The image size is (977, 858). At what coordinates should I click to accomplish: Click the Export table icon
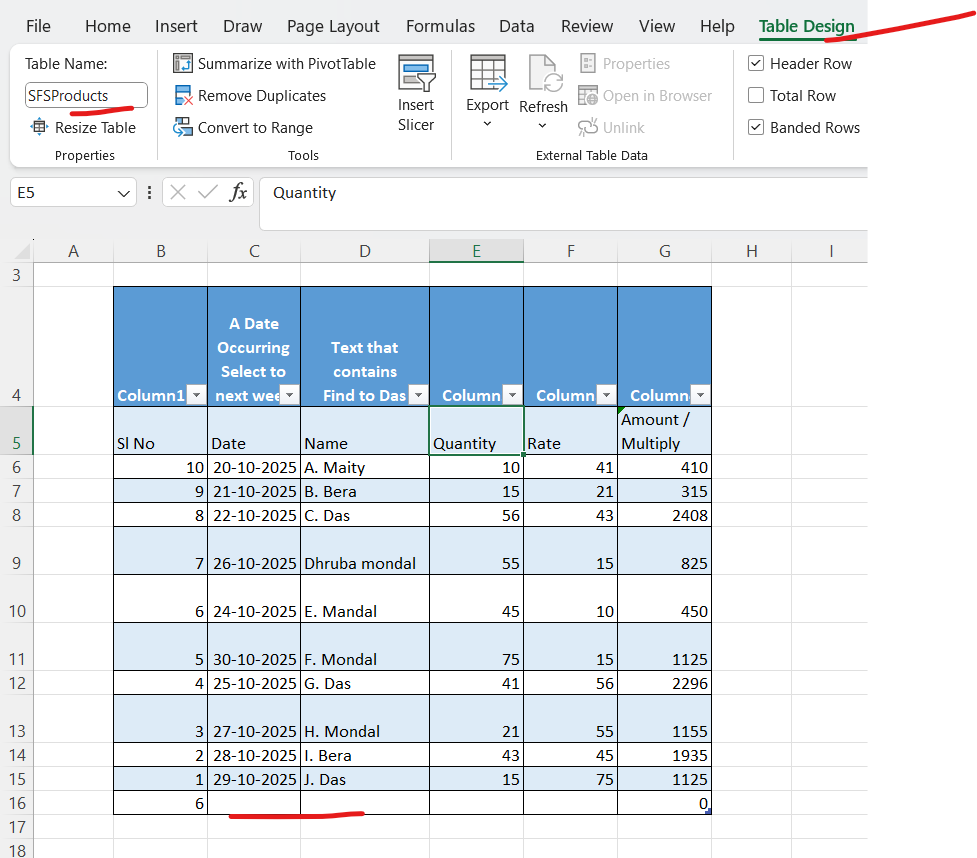coord(488,75)
